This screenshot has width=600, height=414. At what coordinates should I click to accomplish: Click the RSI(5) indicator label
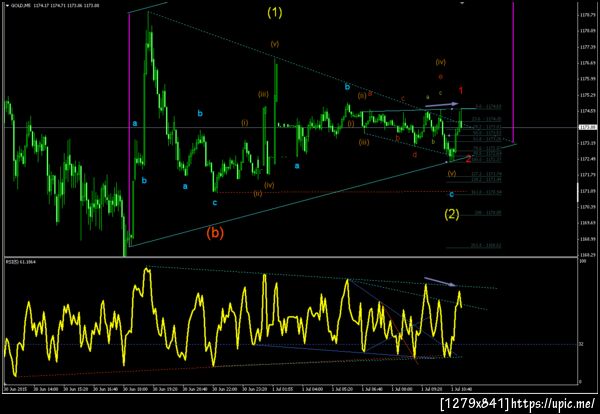20,262
